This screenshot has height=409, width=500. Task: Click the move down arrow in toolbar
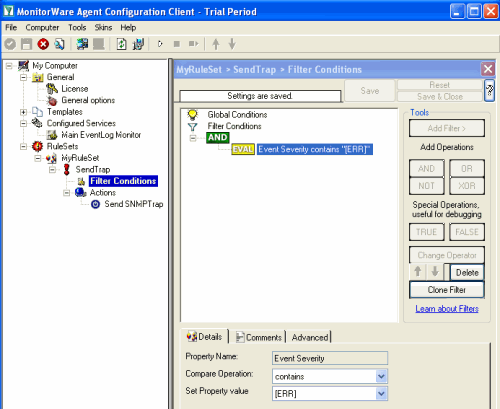pyautogui.click(x=232, y=44)
